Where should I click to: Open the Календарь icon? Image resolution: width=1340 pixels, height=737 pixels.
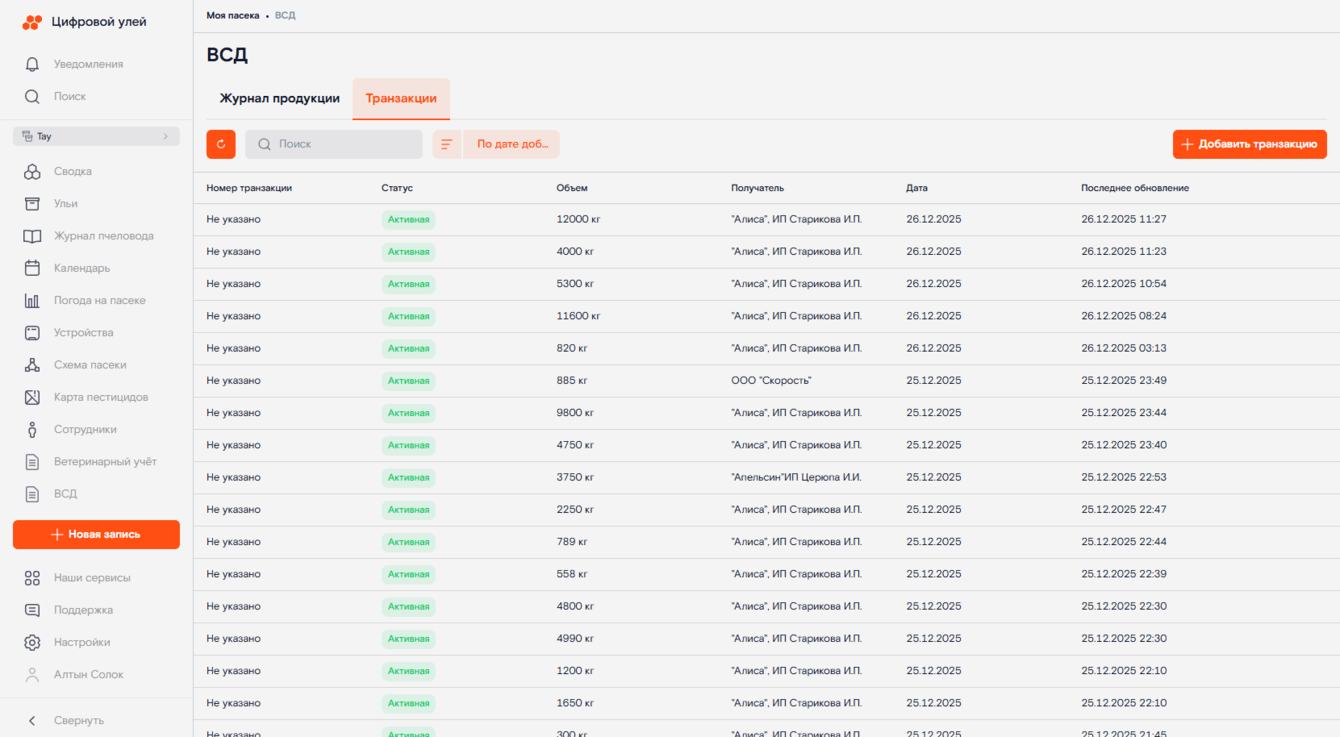point(32,268)
